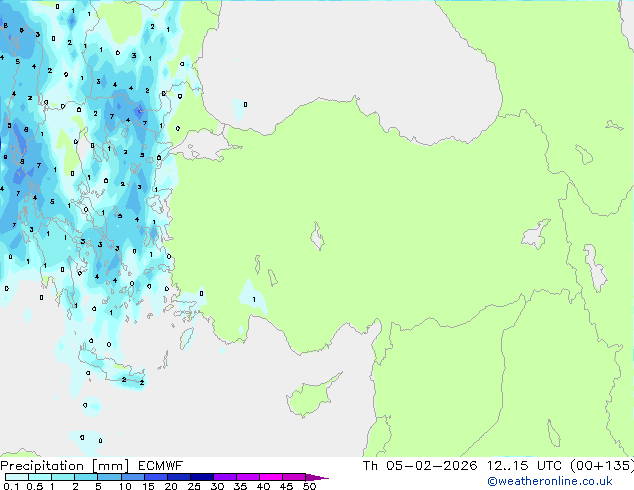Click the legend value "0.1"
The width and height of the screenshot is (634, 490).
(11, 486)
